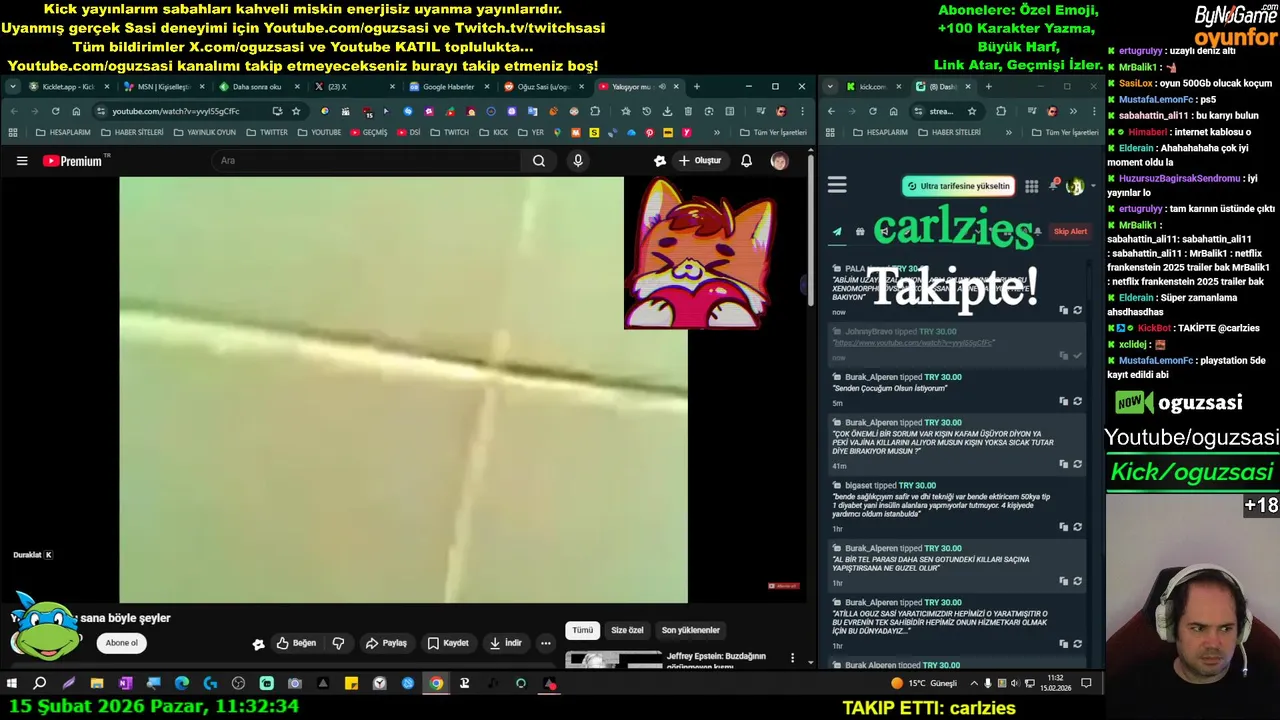Open options for Jeffrey Epstein suggested video

tap(793, 658)
